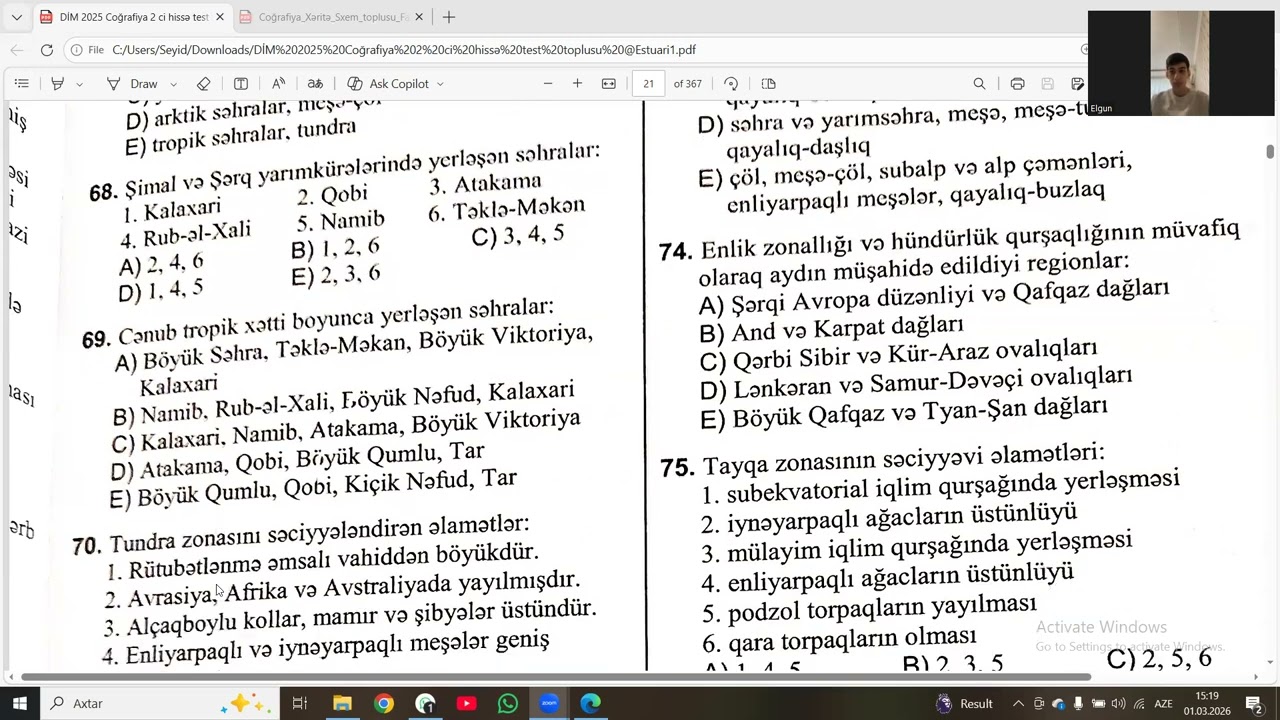Click question 68 answer 'B) 1, 2, 6'
The height and width of the screenshot is (720, 1280).
click(x=335, y=248)
